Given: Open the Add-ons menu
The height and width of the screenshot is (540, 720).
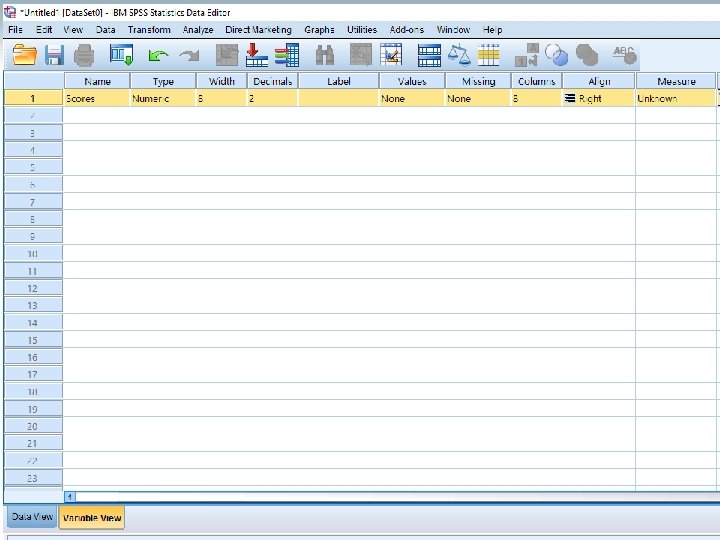Looking at the screenshot, I should (x=406, y=30).
